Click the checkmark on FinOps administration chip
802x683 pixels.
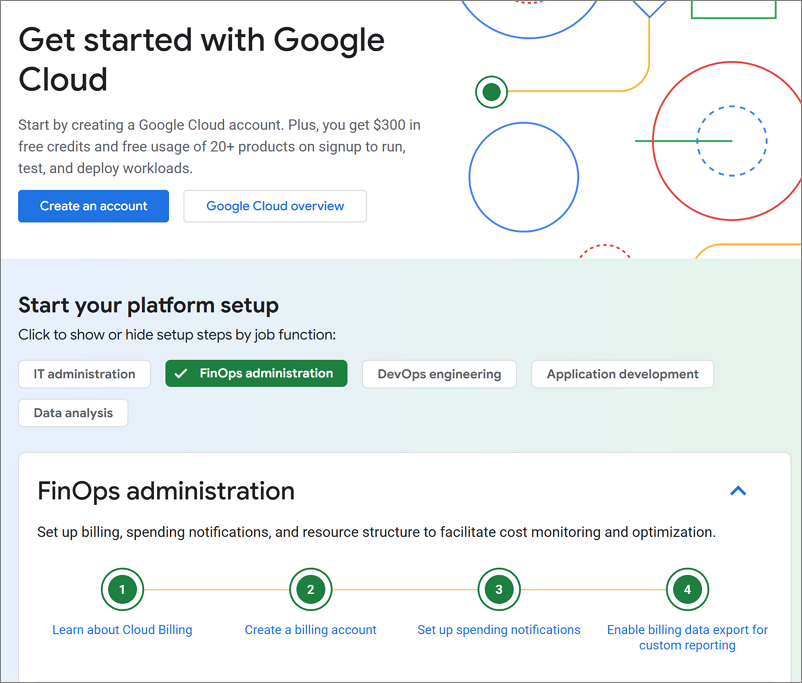(181, 374)
